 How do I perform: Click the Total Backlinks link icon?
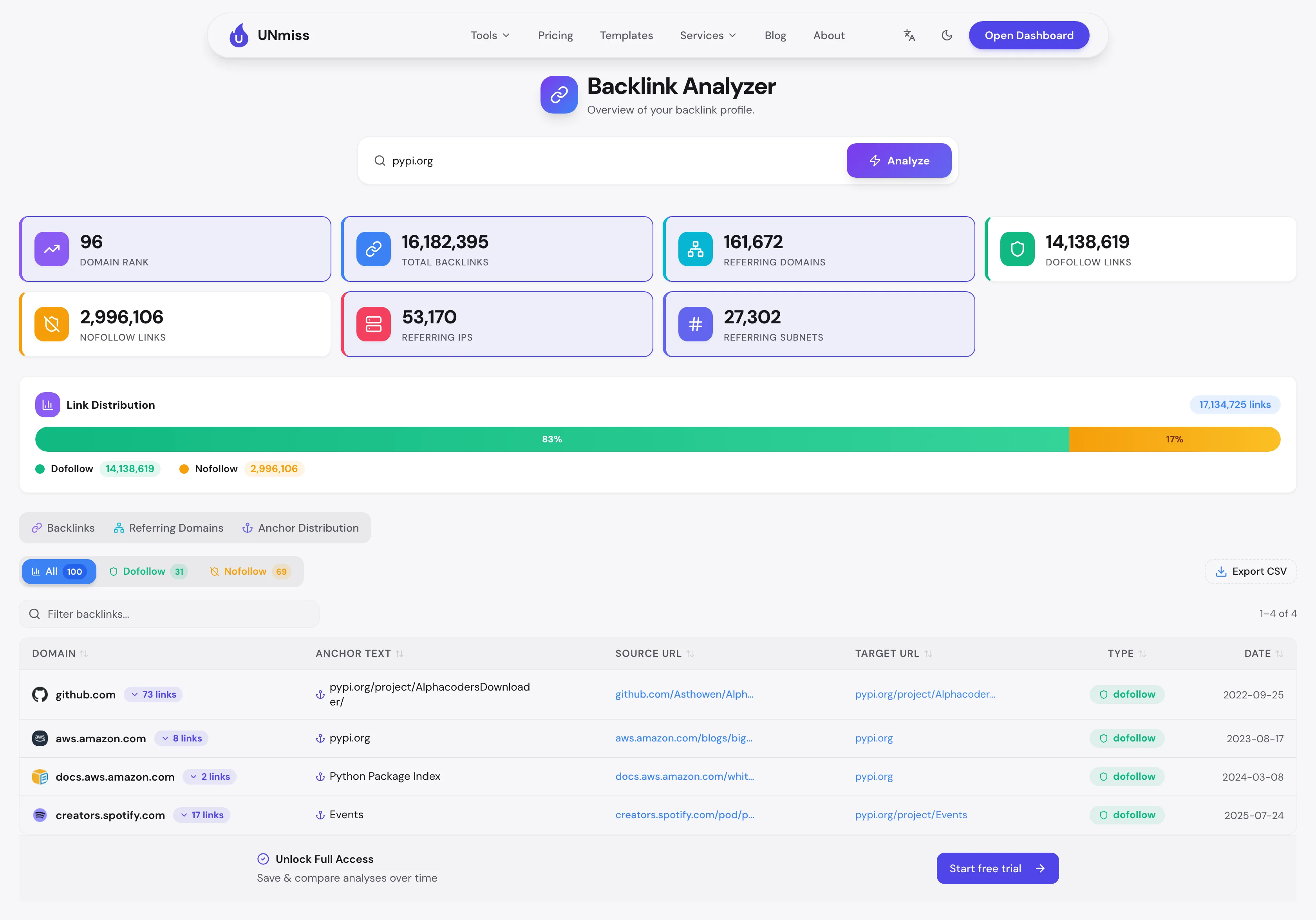[374, 249]
